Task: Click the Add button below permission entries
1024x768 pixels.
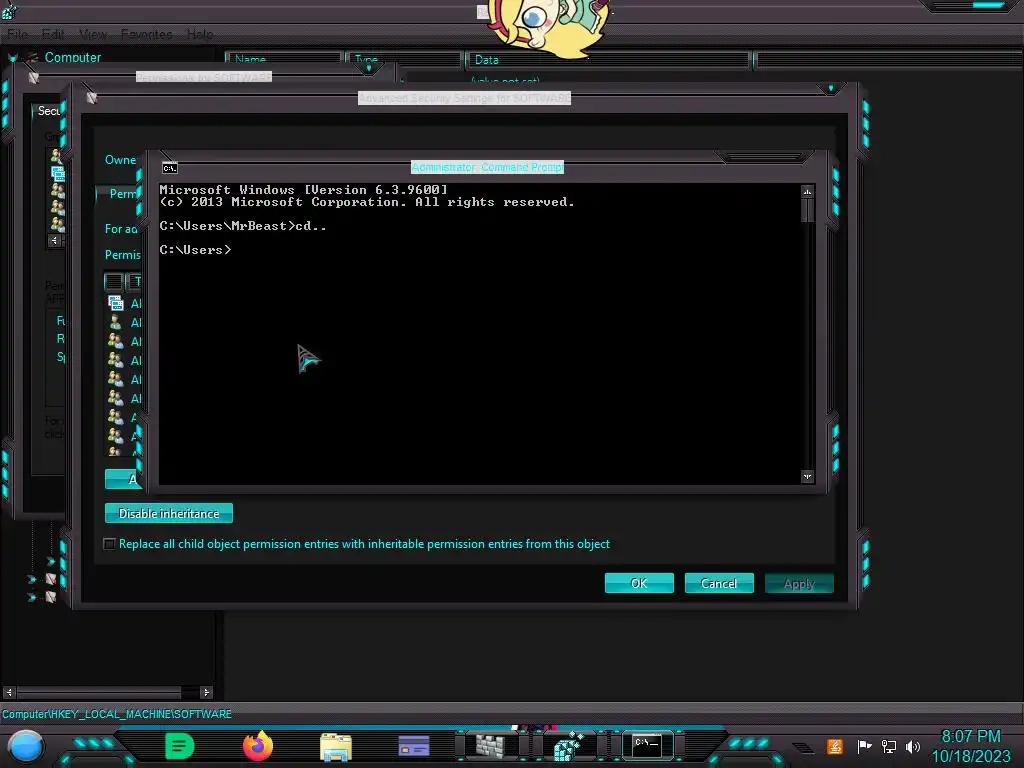Action: 124,479
